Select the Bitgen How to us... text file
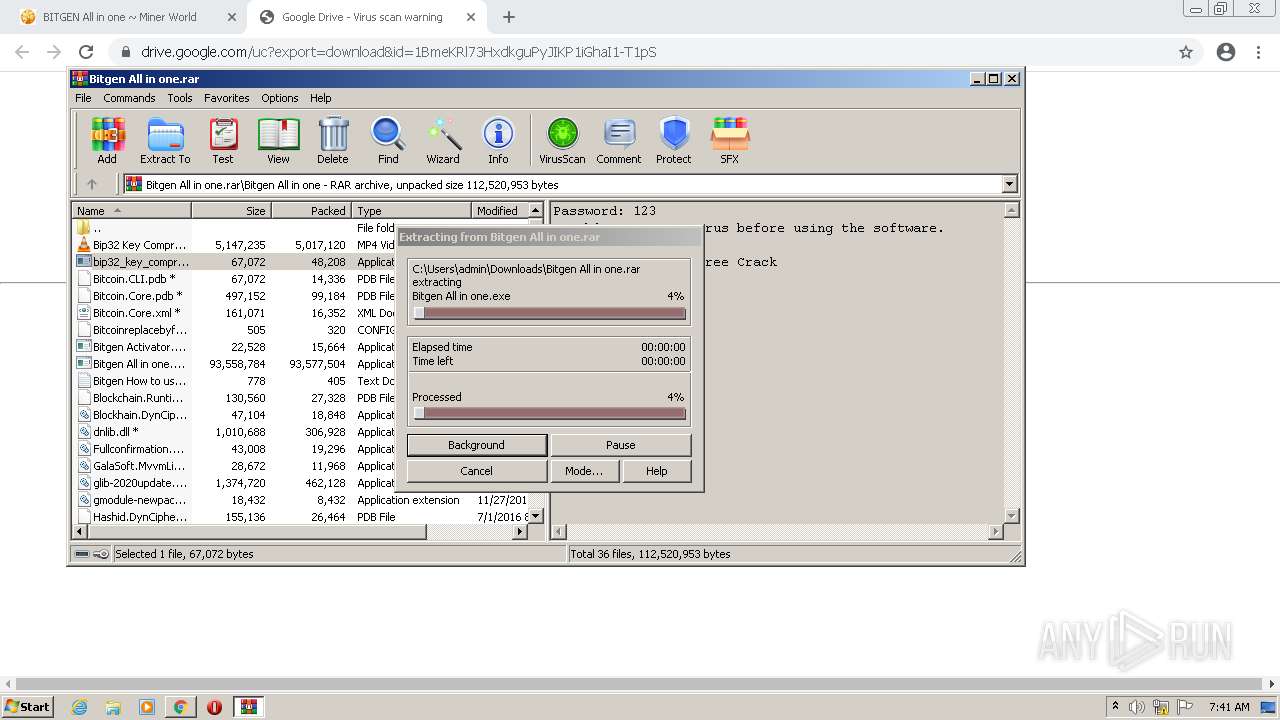Screen dimensions: 1280x720 (235, 381)
